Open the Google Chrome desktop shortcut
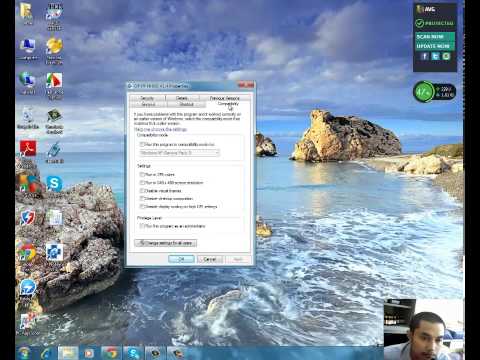The image size is (480, 360). click(27, 253)
